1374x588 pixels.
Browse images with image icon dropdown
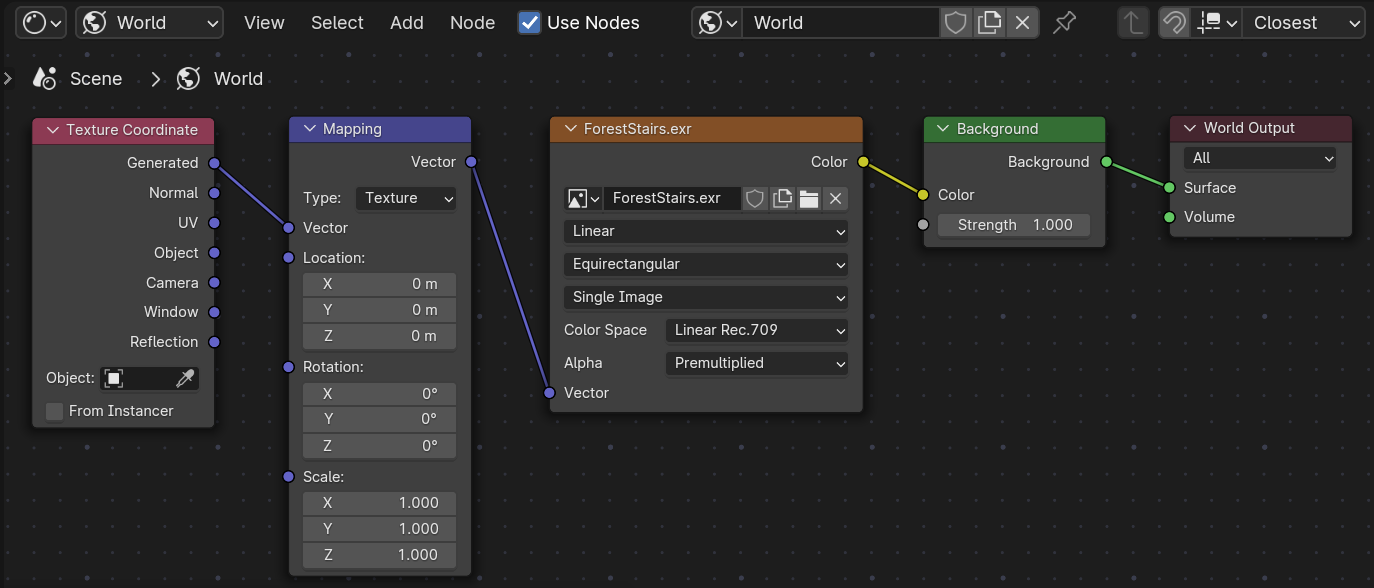pyautogui.click(x=583, y=198)
